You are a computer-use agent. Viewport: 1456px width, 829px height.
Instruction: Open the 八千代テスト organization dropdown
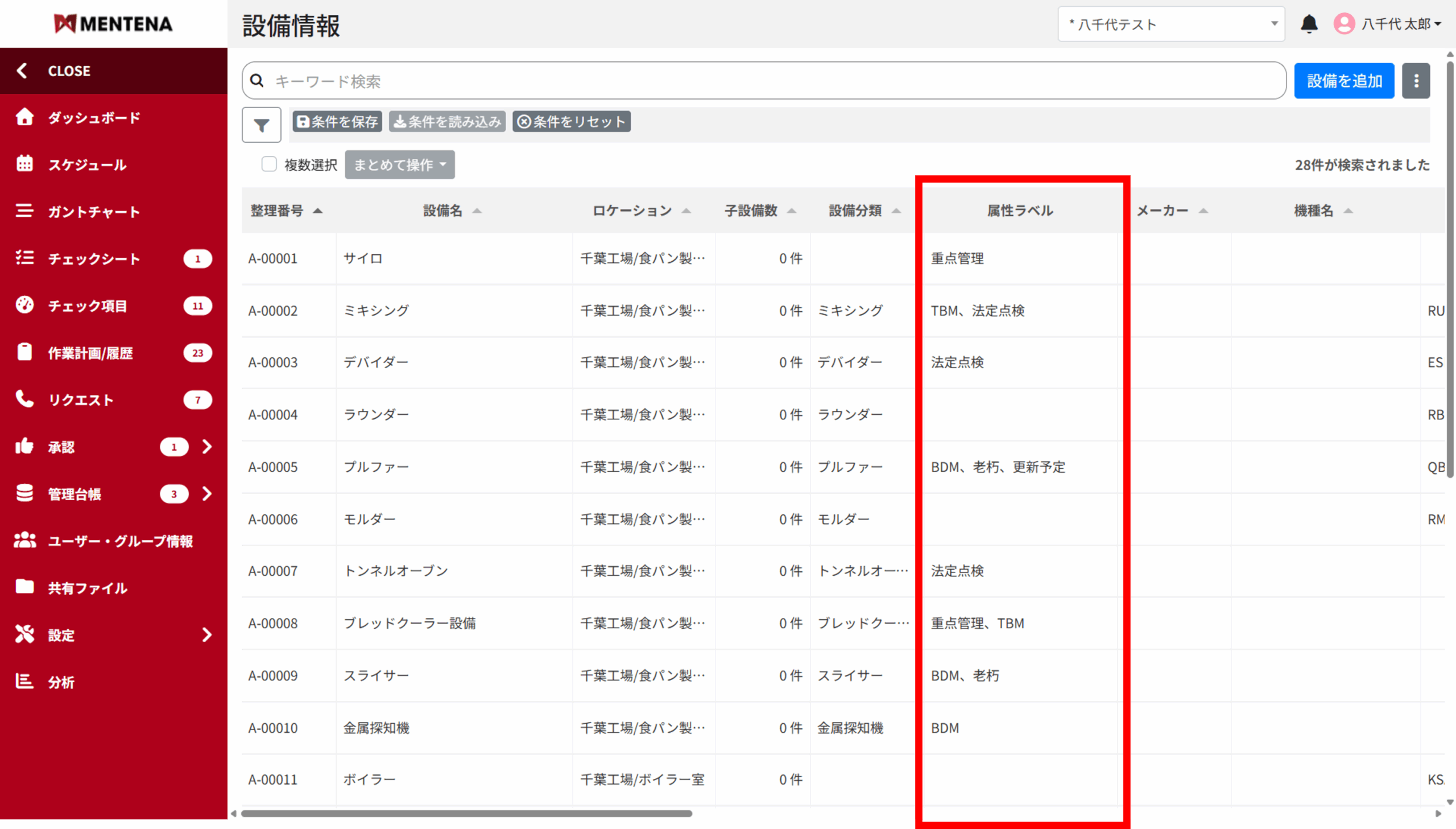point(1170,24)
